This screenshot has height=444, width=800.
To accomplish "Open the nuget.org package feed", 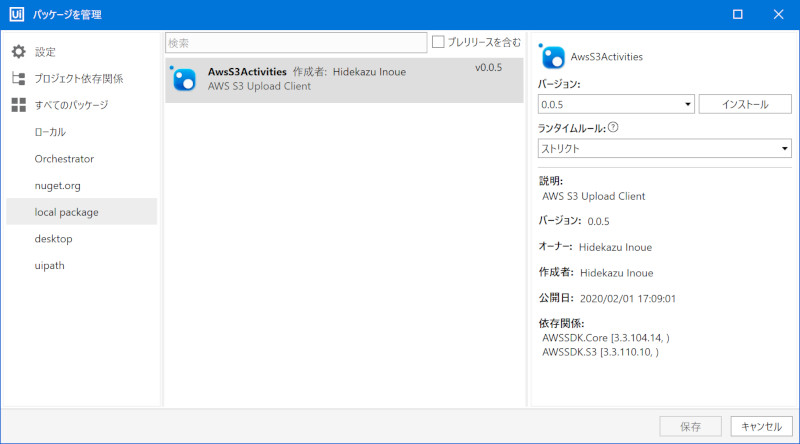I will (x=57, y=185).
